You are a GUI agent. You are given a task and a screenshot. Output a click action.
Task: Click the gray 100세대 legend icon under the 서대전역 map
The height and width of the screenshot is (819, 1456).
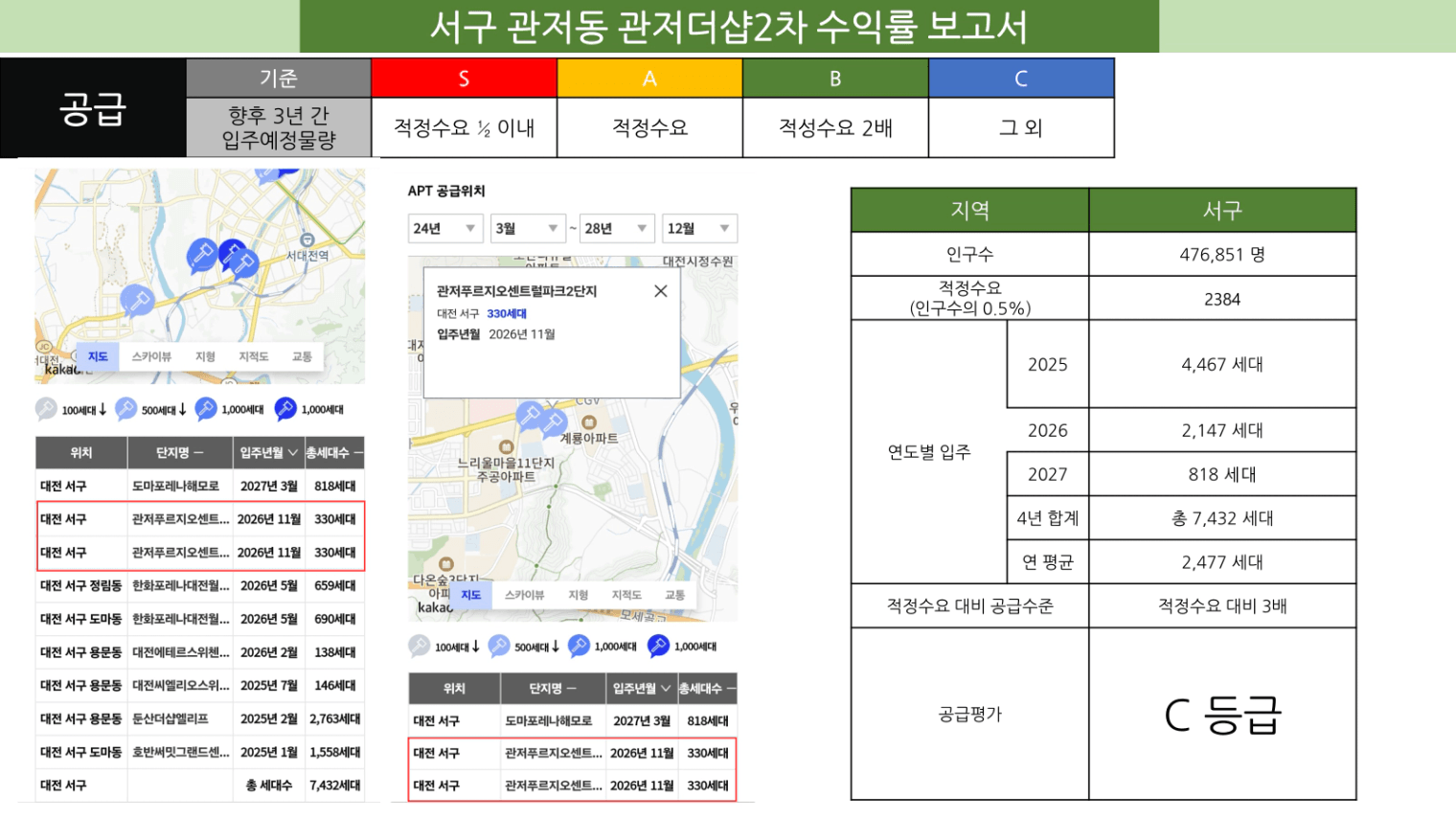tap(46, 409)
